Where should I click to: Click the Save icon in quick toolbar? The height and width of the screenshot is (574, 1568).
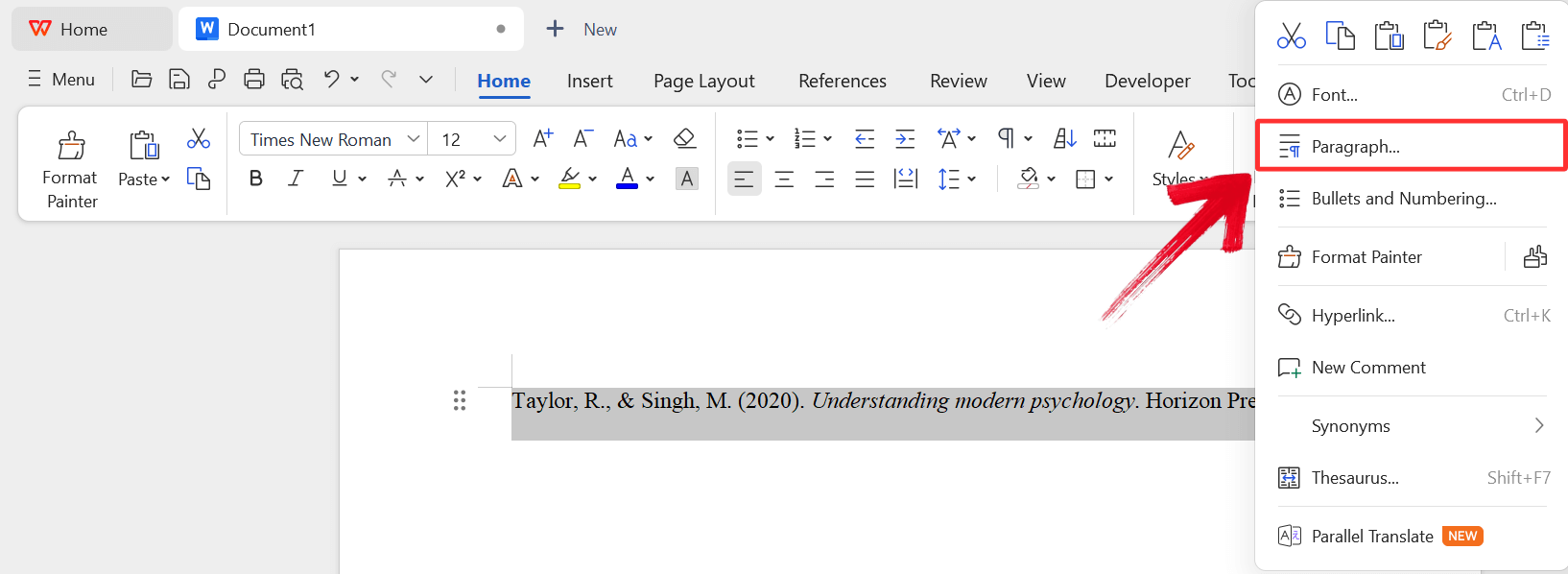pos(178,79)
